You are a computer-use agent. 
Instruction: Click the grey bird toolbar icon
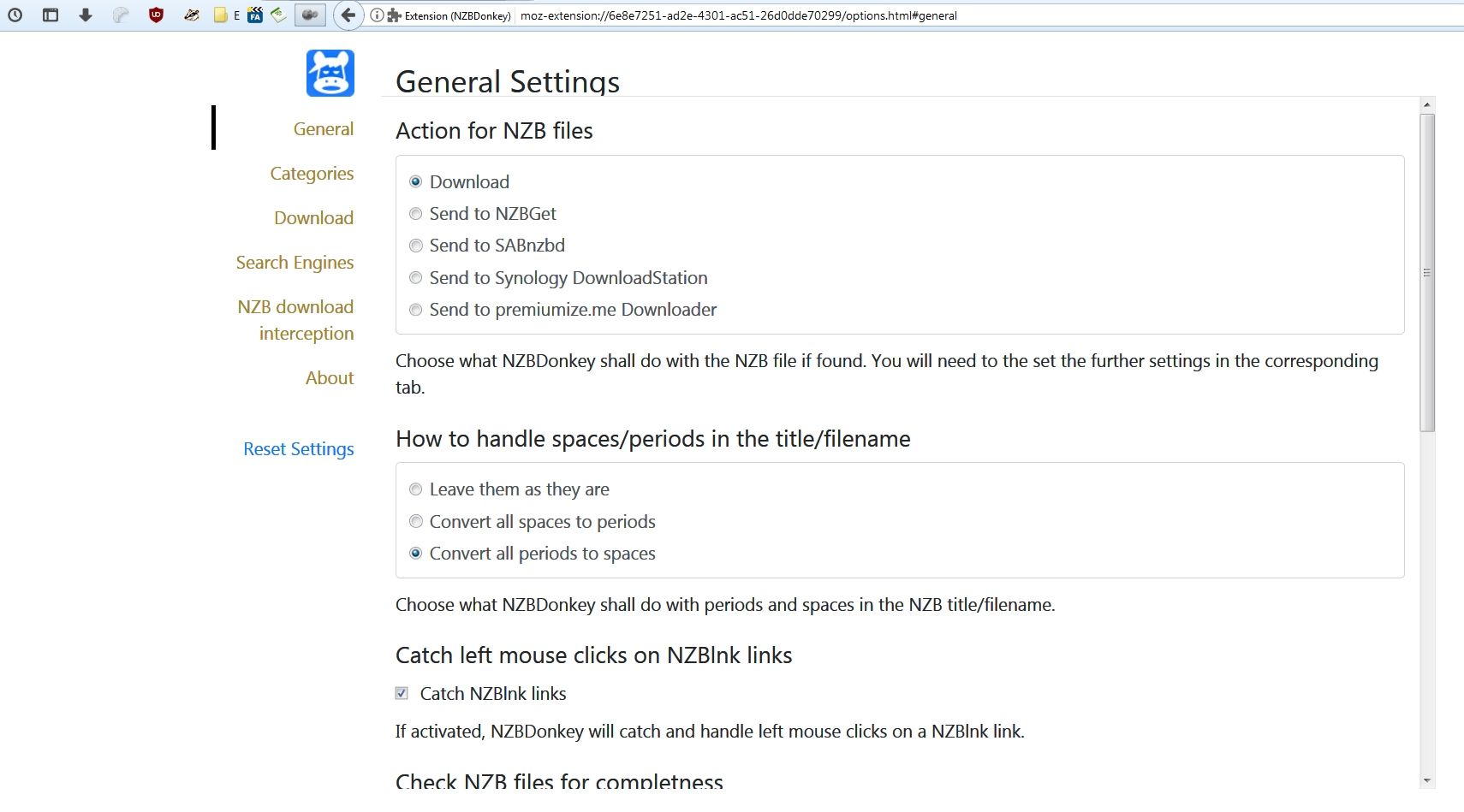(121, 15)
